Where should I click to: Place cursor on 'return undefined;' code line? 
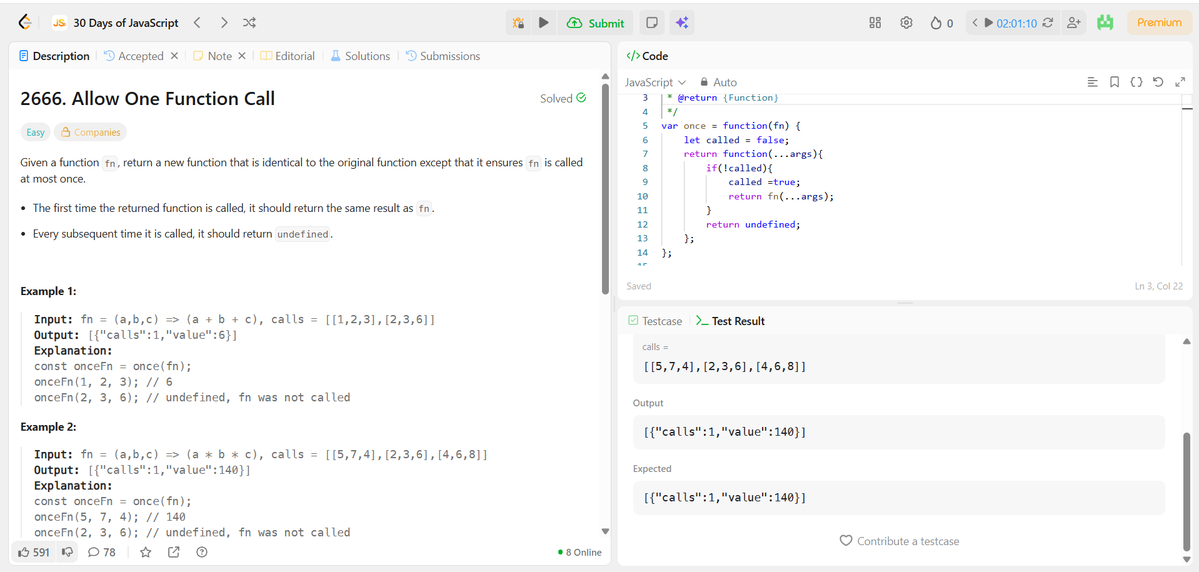[x=752, y=224]
